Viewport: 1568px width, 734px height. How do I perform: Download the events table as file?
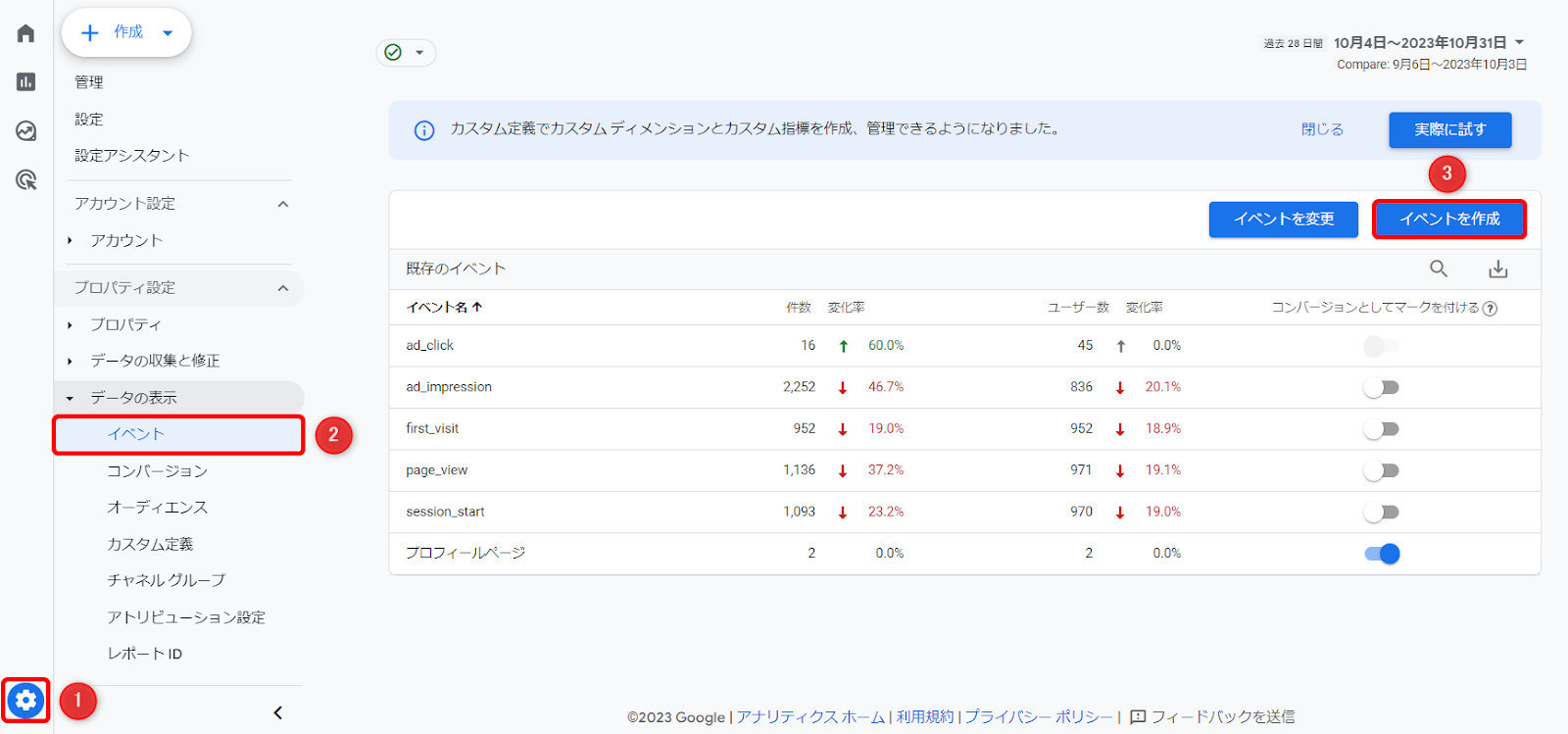pyautogui.click(x=1497, y=269)
